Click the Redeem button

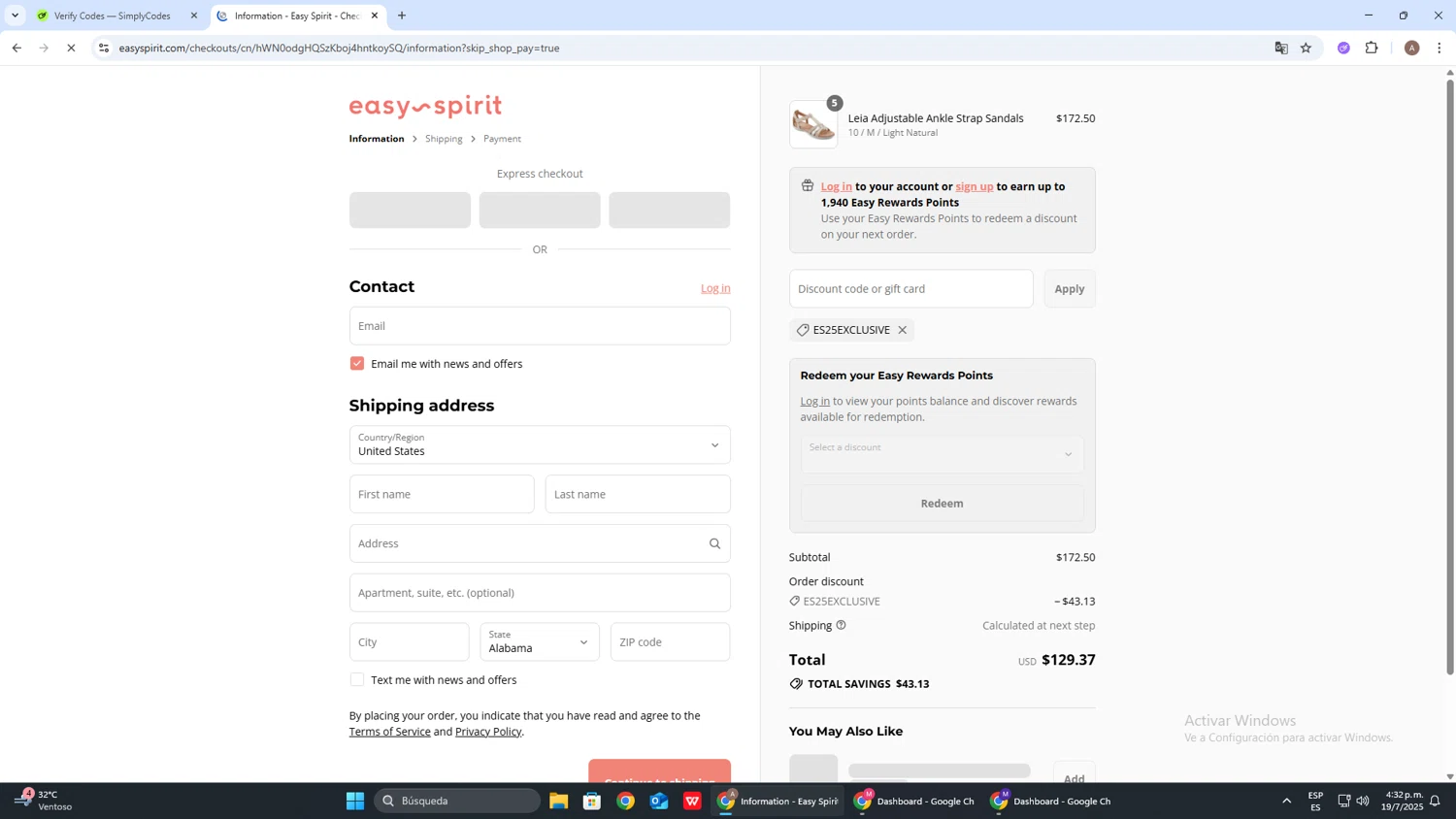tap(942, 503)
